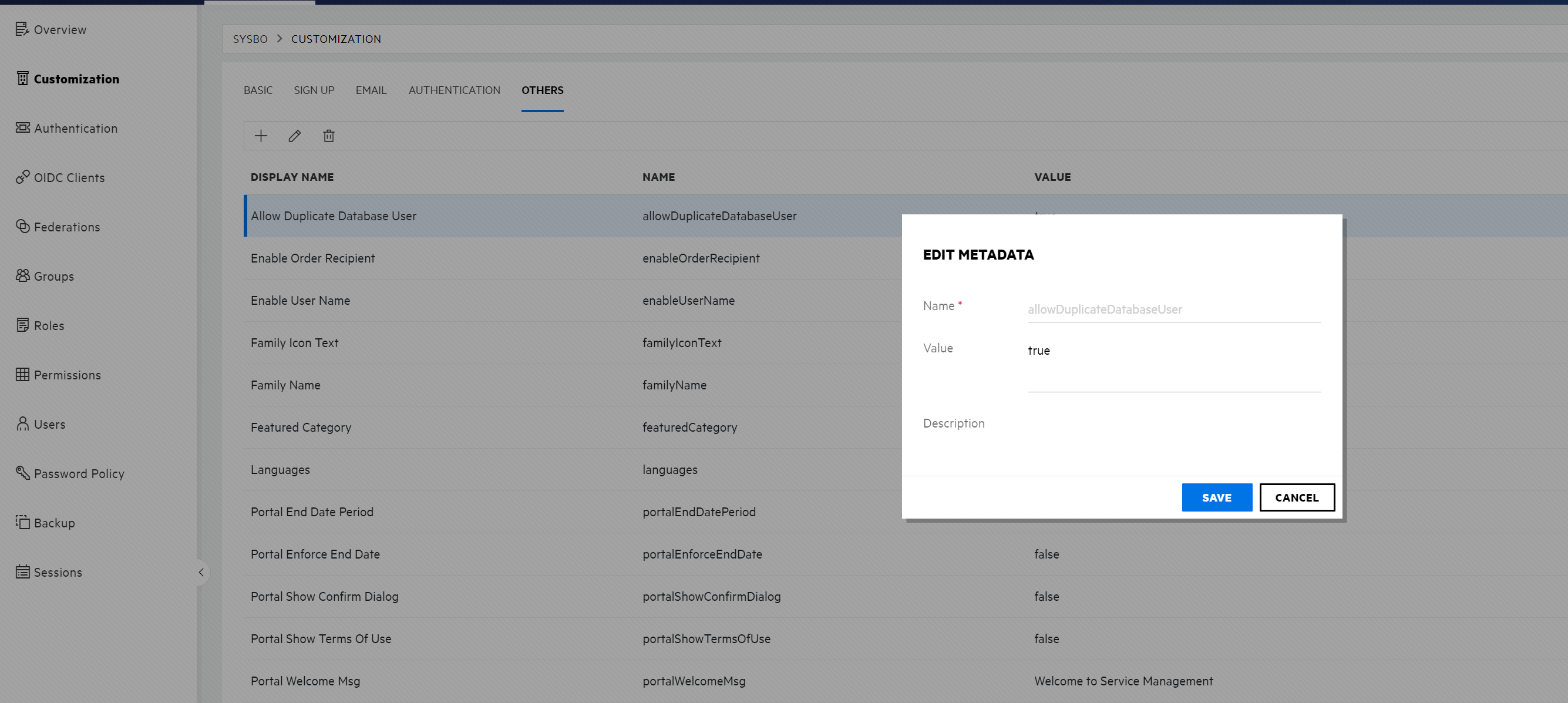The height and width of the screenshot is (703, 1568).
Task: Open Sessions in the sidebar
Action: [58, 571]
